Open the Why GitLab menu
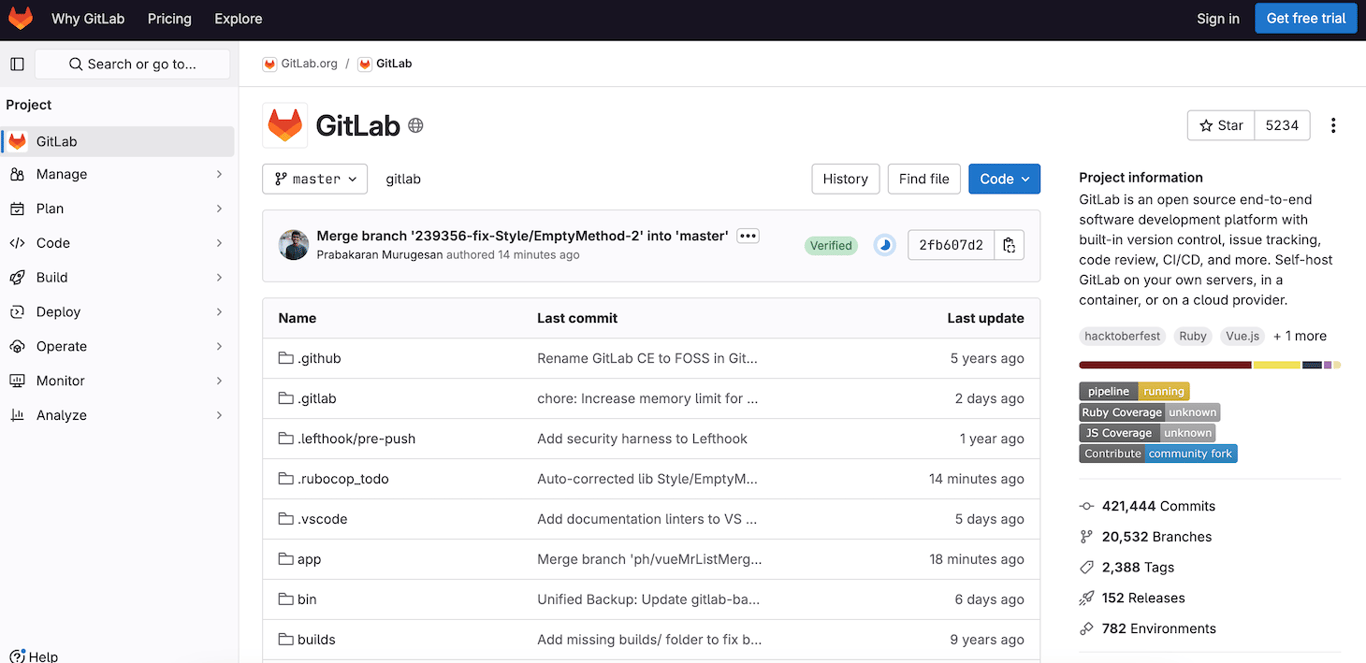The width and height of the screenshot is (1366, 663). [88, 18]
